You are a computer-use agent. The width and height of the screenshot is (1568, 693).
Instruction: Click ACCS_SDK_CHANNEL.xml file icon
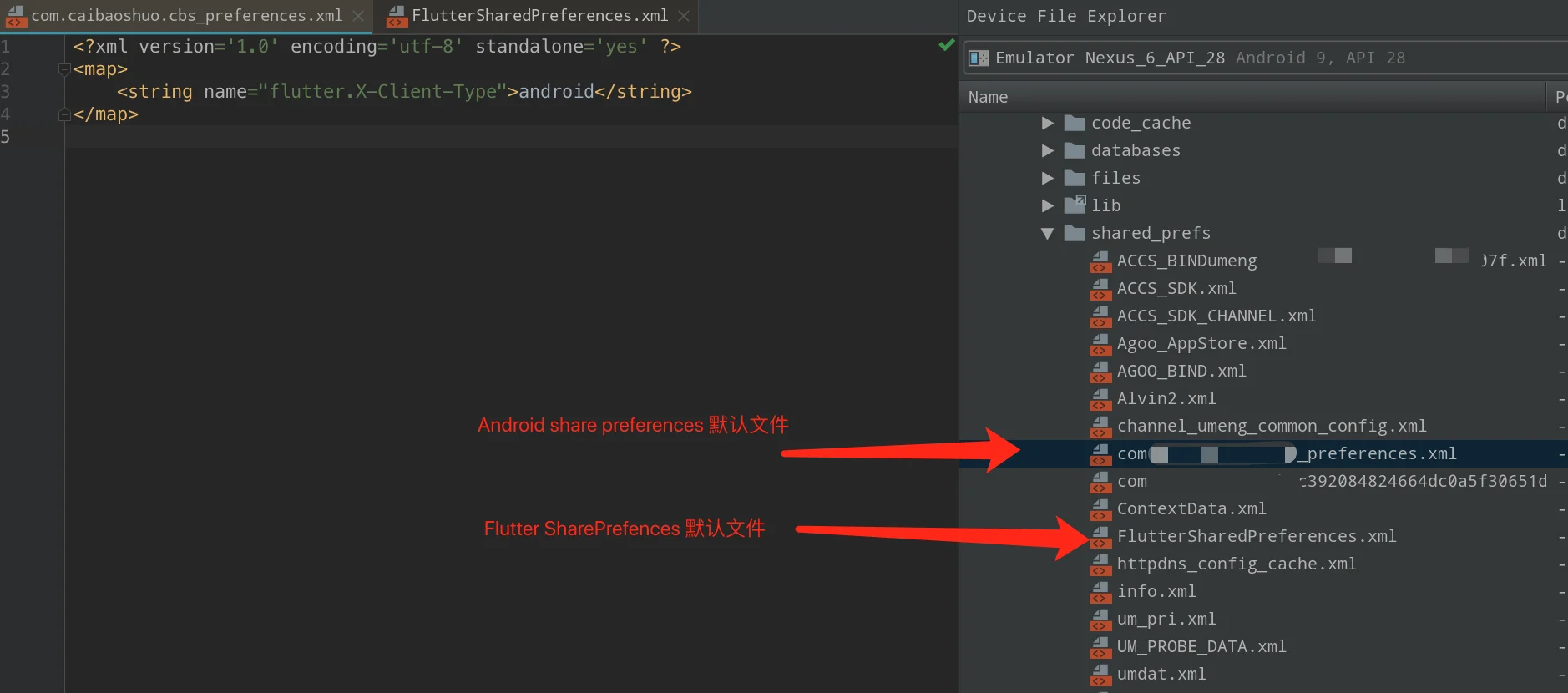tap(1100, 316)
